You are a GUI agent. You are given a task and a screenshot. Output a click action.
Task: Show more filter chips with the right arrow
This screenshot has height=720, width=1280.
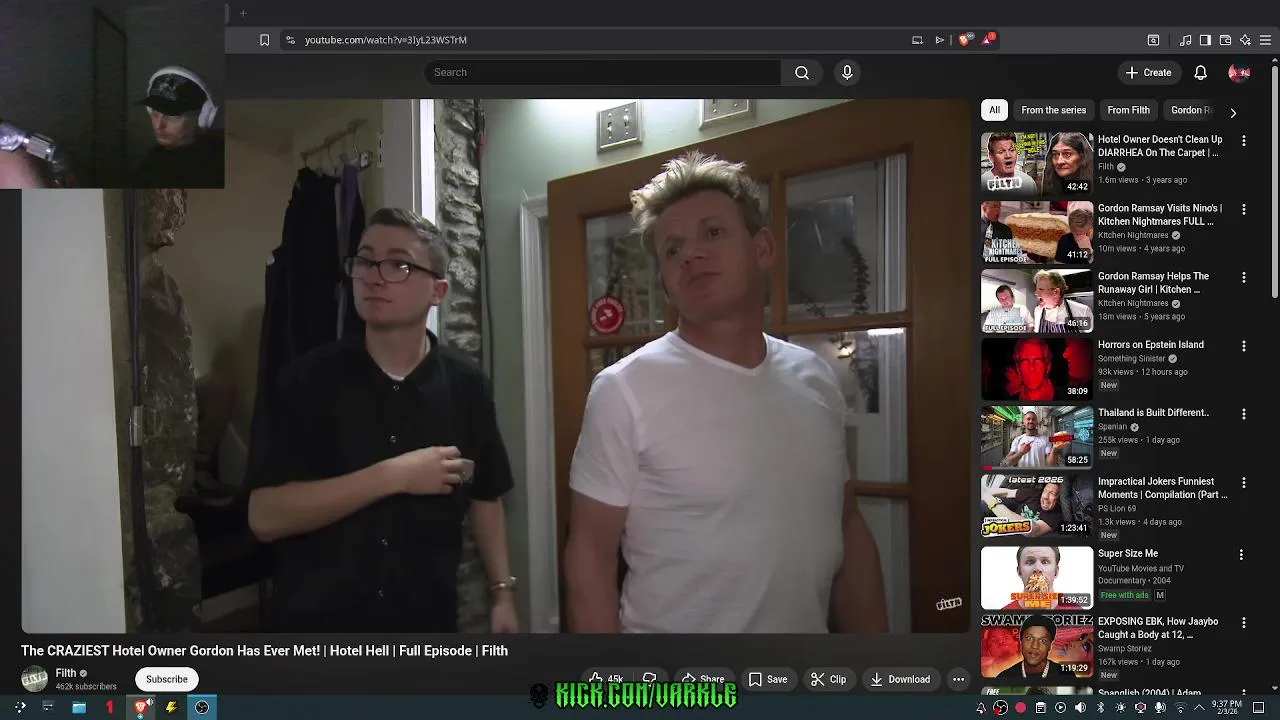click(1233, 113)
